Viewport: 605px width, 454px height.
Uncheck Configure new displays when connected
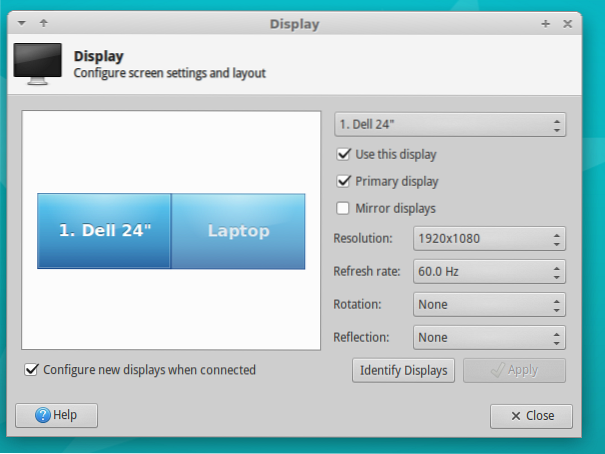coord(32,370)
